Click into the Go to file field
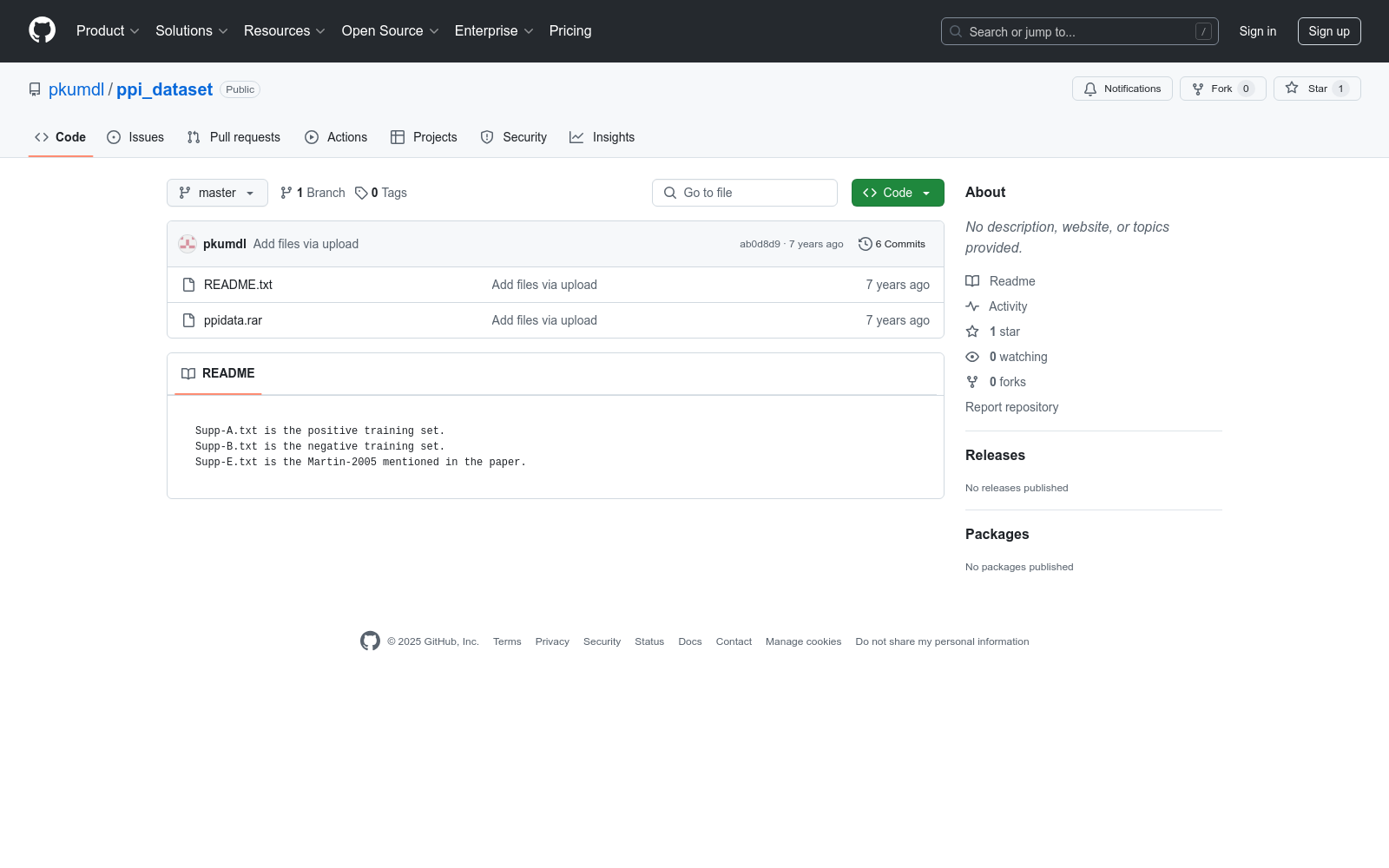The image size is (1389, 868). pos(745,193)
